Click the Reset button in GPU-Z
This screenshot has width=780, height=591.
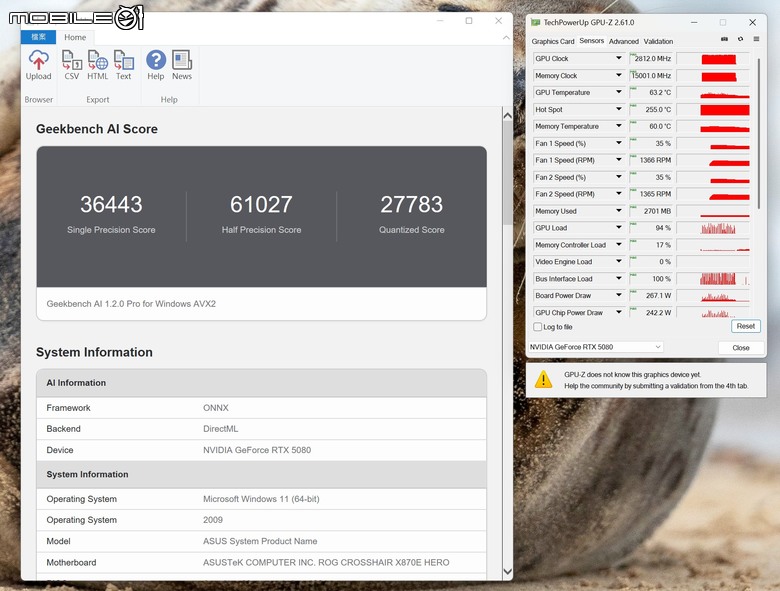pyautogui.click(x=745, y=326)
